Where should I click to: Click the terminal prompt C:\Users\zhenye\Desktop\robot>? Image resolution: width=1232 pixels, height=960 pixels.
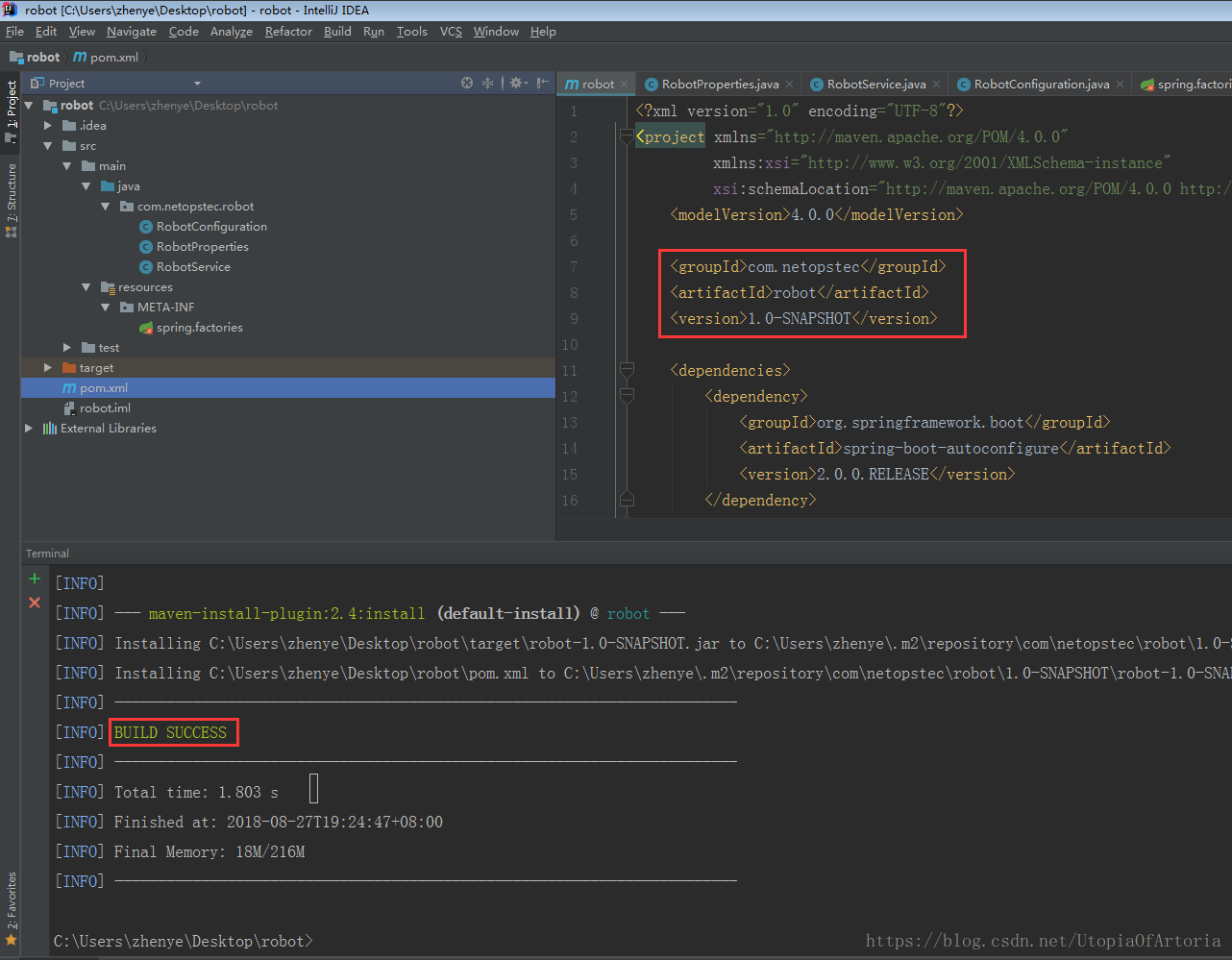click(x=183, y=941)
